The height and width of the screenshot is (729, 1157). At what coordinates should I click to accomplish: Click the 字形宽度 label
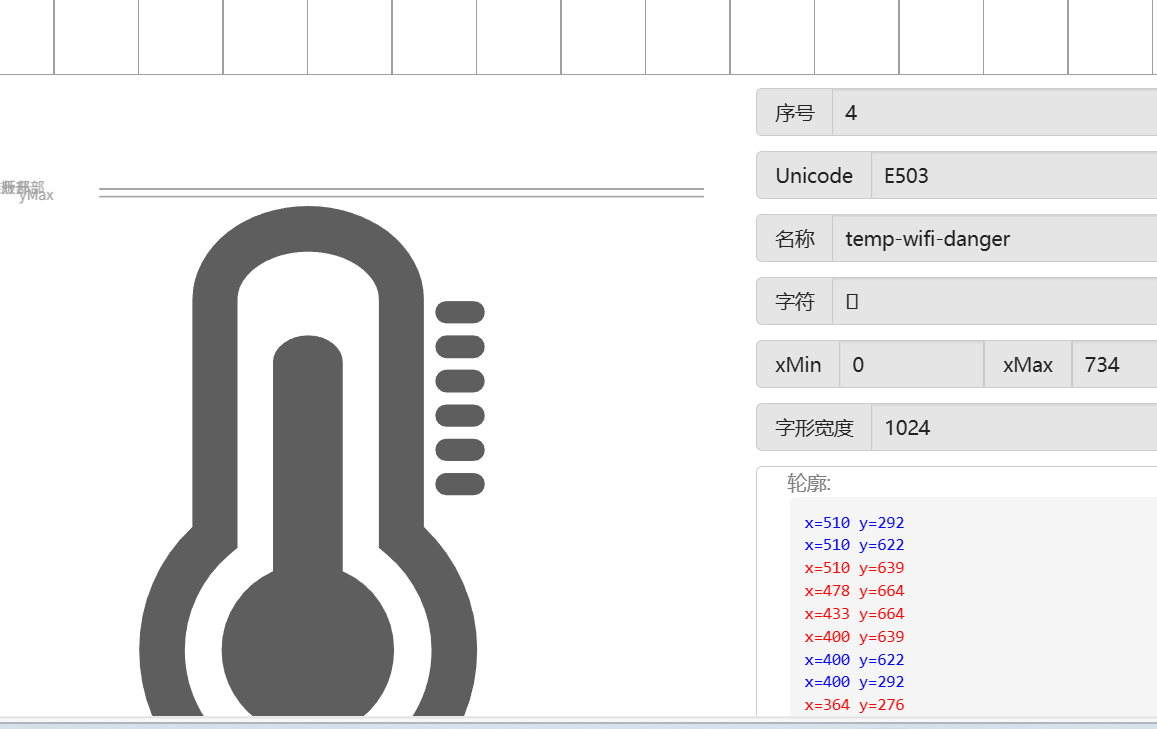[814, 427]
